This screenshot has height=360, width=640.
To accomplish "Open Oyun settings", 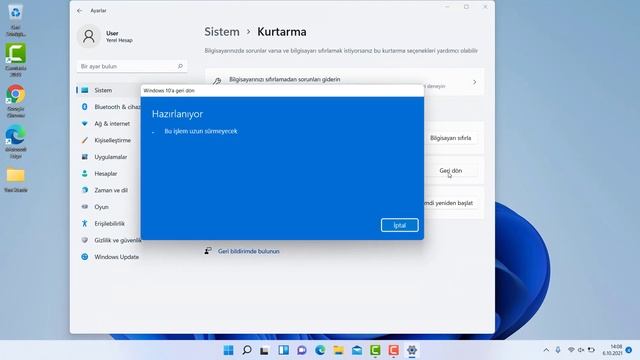I will coord(101,207).
